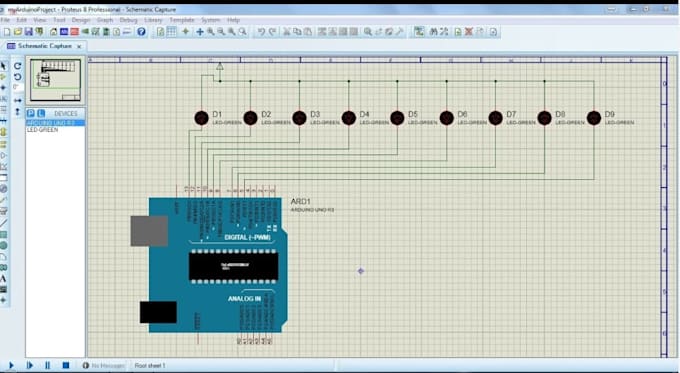The width and height of the screenshot is (680, 373).
Task: Click the ARD1 component label
Action: pos(301,202)
